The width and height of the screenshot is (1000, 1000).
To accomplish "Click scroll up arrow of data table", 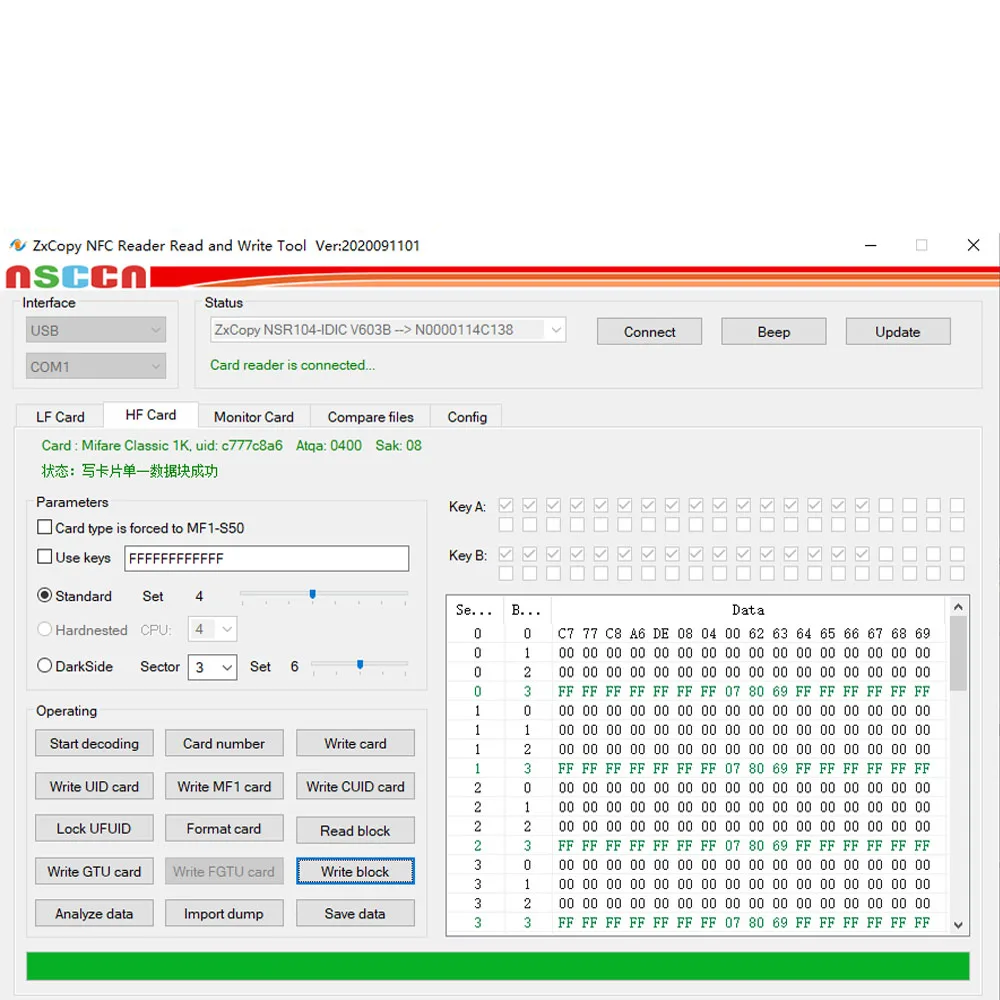I will tap(958, 607).
